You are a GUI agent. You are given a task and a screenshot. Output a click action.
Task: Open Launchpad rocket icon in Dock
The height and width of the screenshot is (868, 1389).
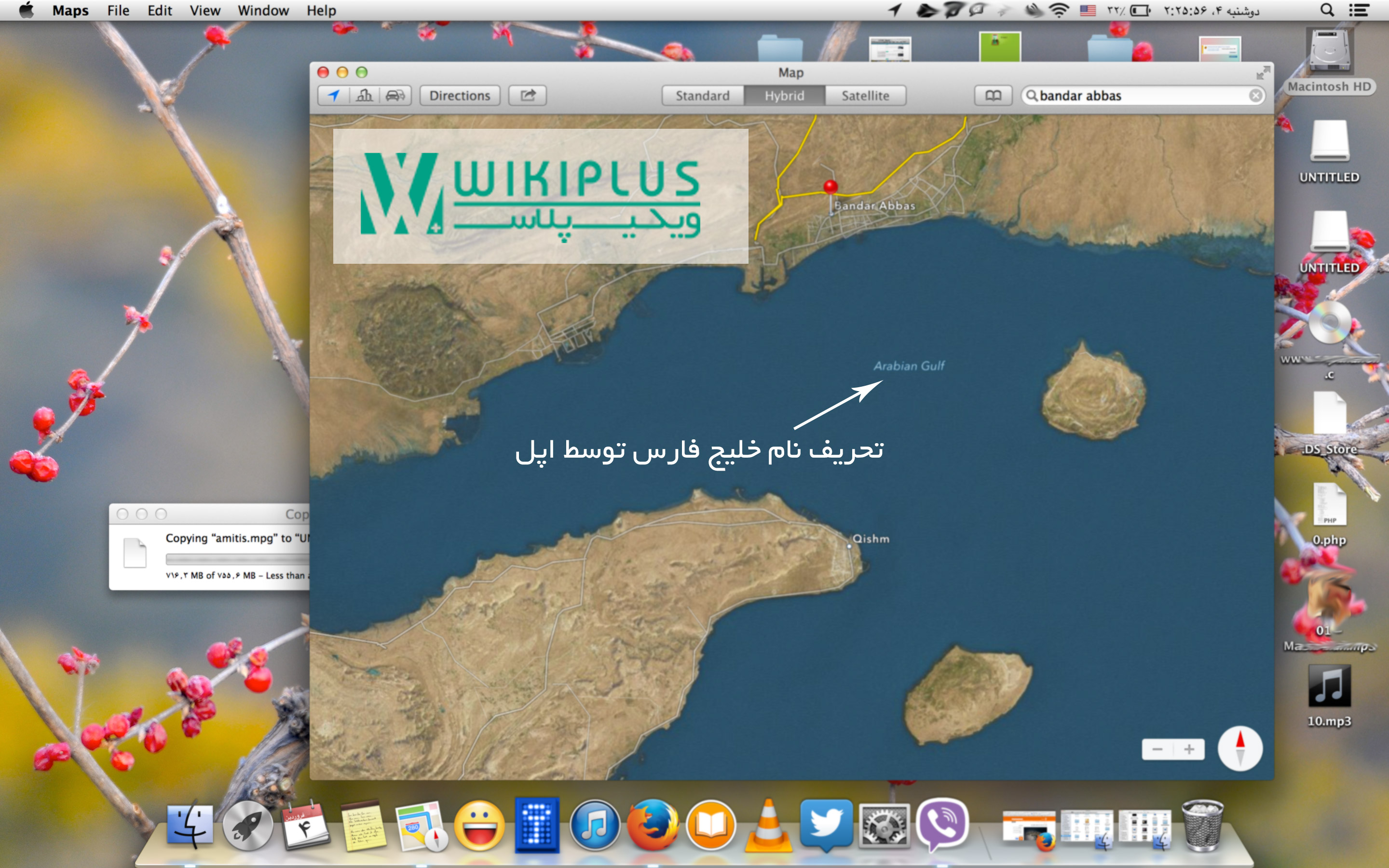247,826
